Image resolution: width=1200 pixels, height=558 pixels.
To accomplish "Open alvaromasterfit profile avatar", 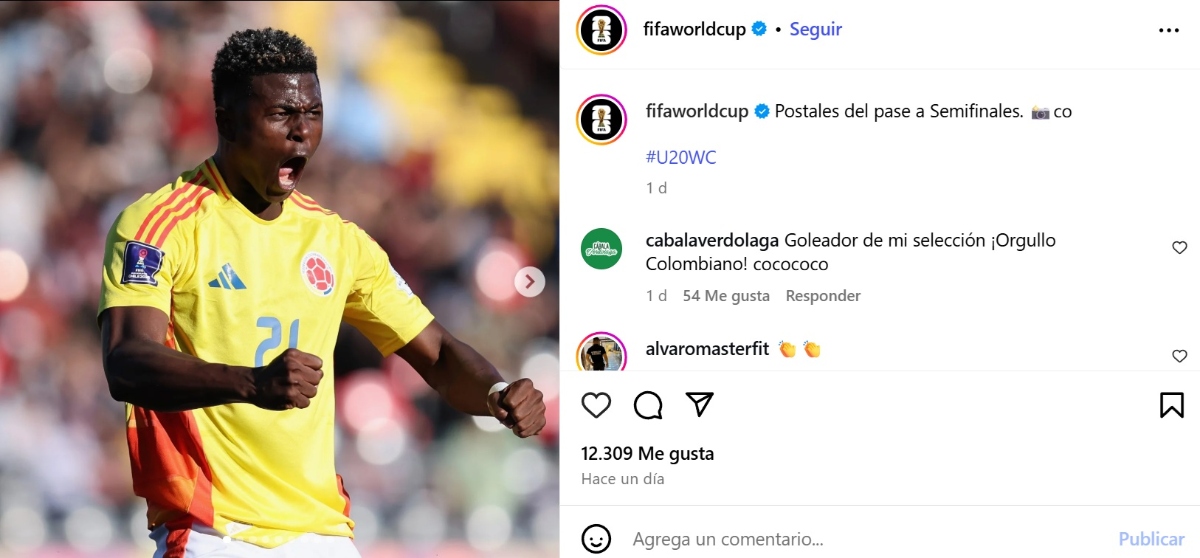I will tap(601, 353).
